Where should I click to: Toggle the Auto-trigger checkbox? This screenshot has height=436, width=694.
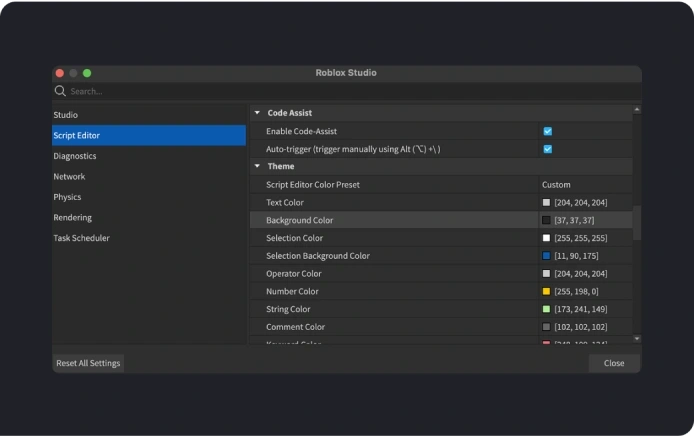(547, 149)
